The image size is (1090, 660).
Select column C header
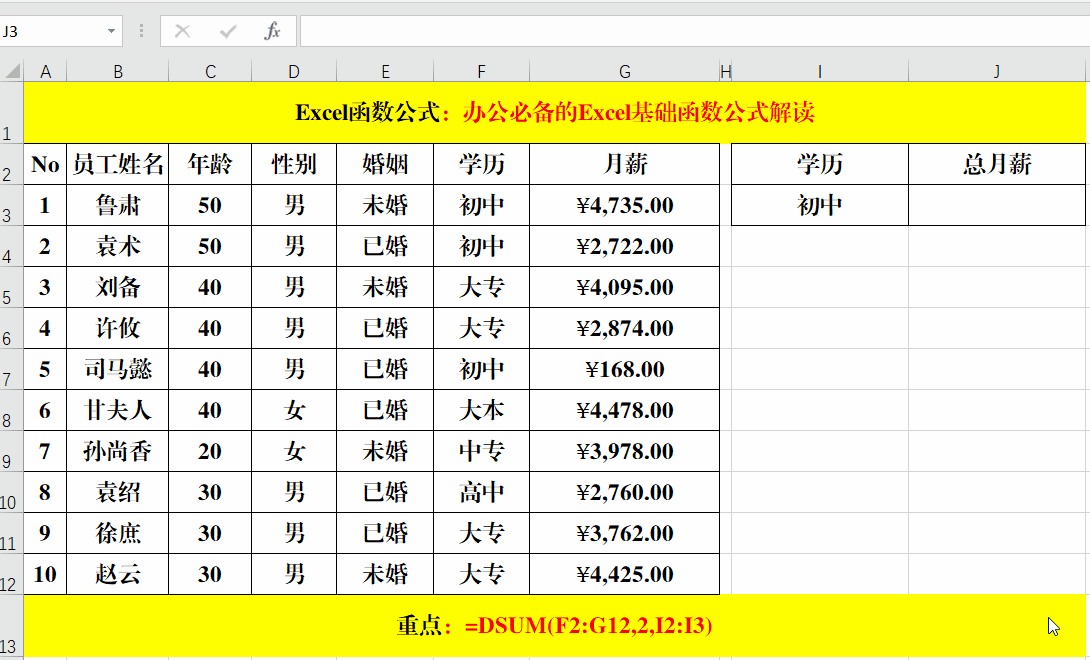[x=210, y=71]
